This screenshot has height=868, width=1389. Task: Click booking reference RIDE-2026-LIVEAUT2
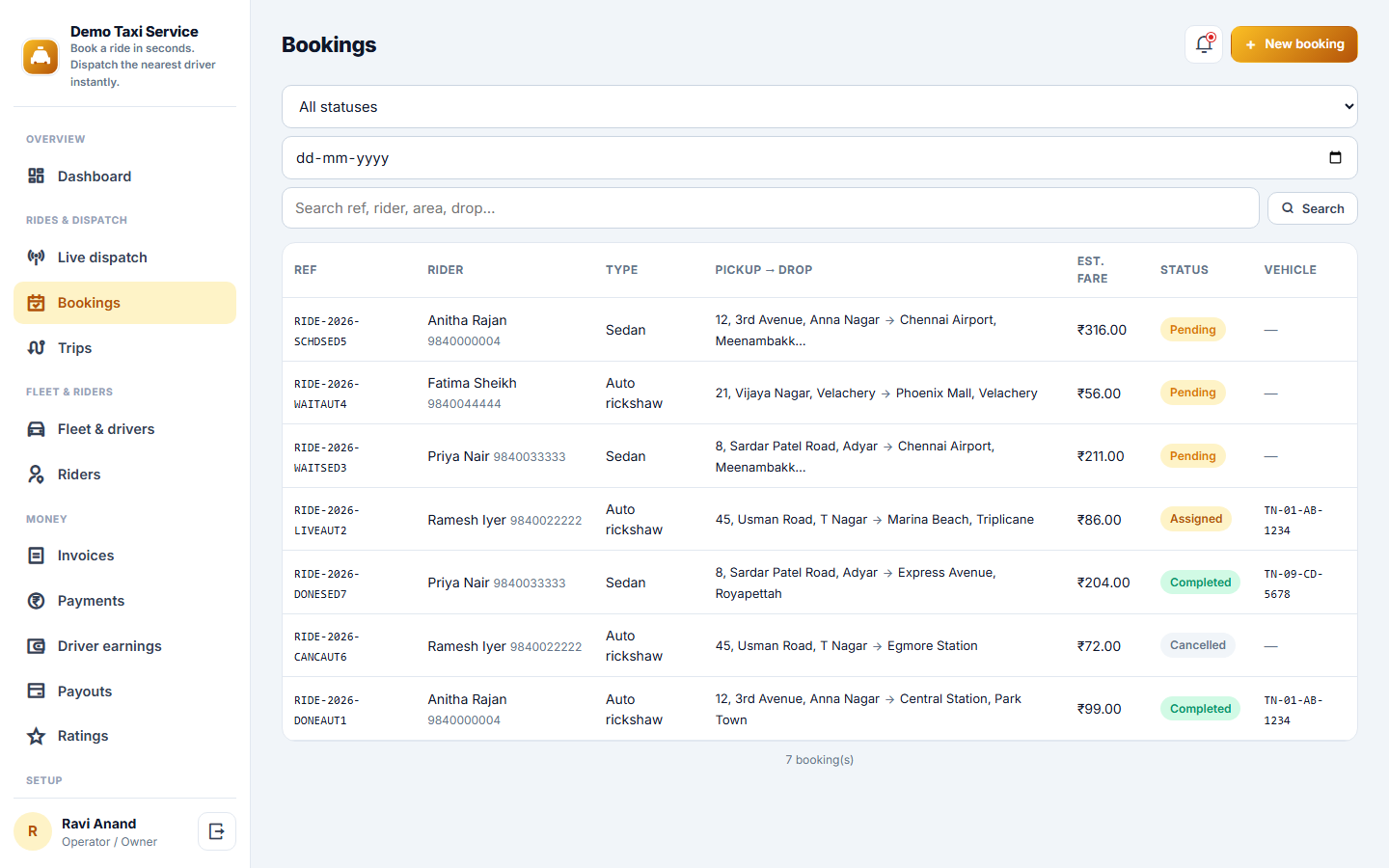(327, 520)
